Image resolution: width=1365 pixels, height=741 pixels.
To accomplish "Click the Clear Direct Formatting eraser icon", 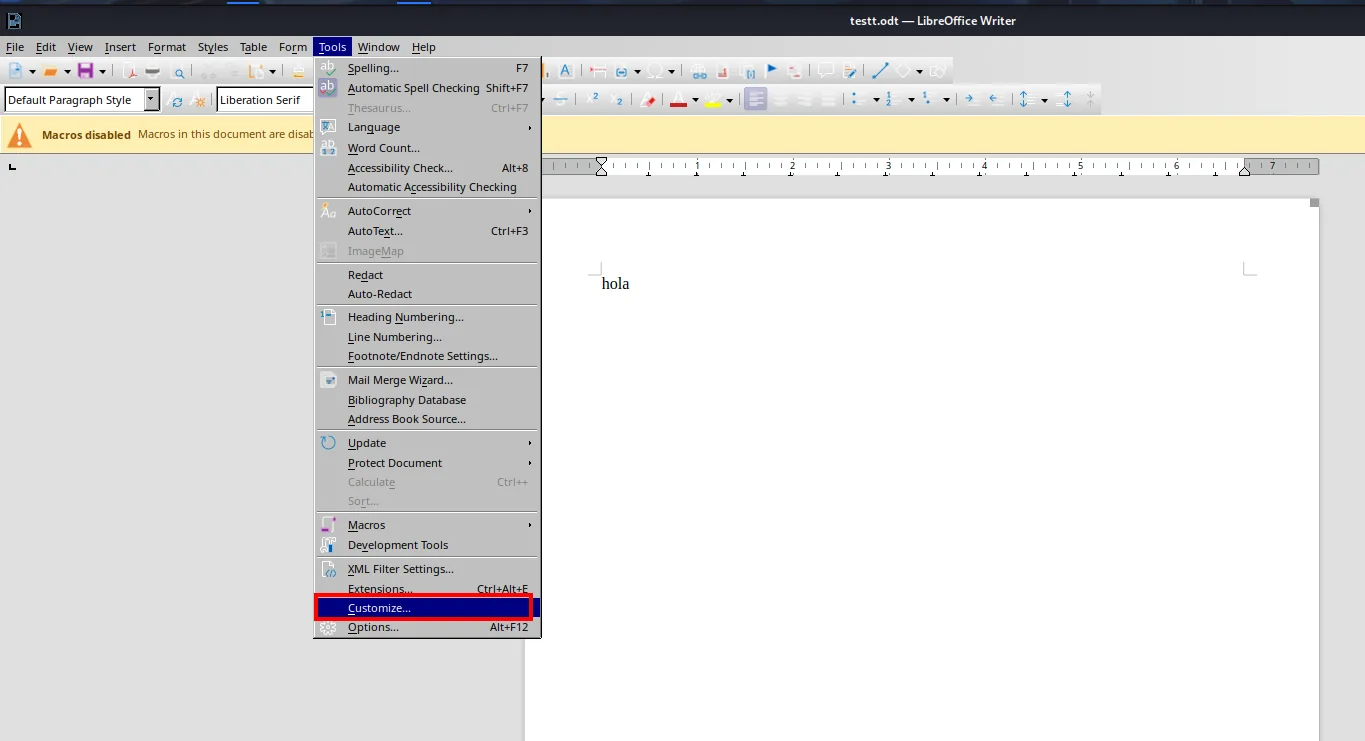I will click(647, 99).
